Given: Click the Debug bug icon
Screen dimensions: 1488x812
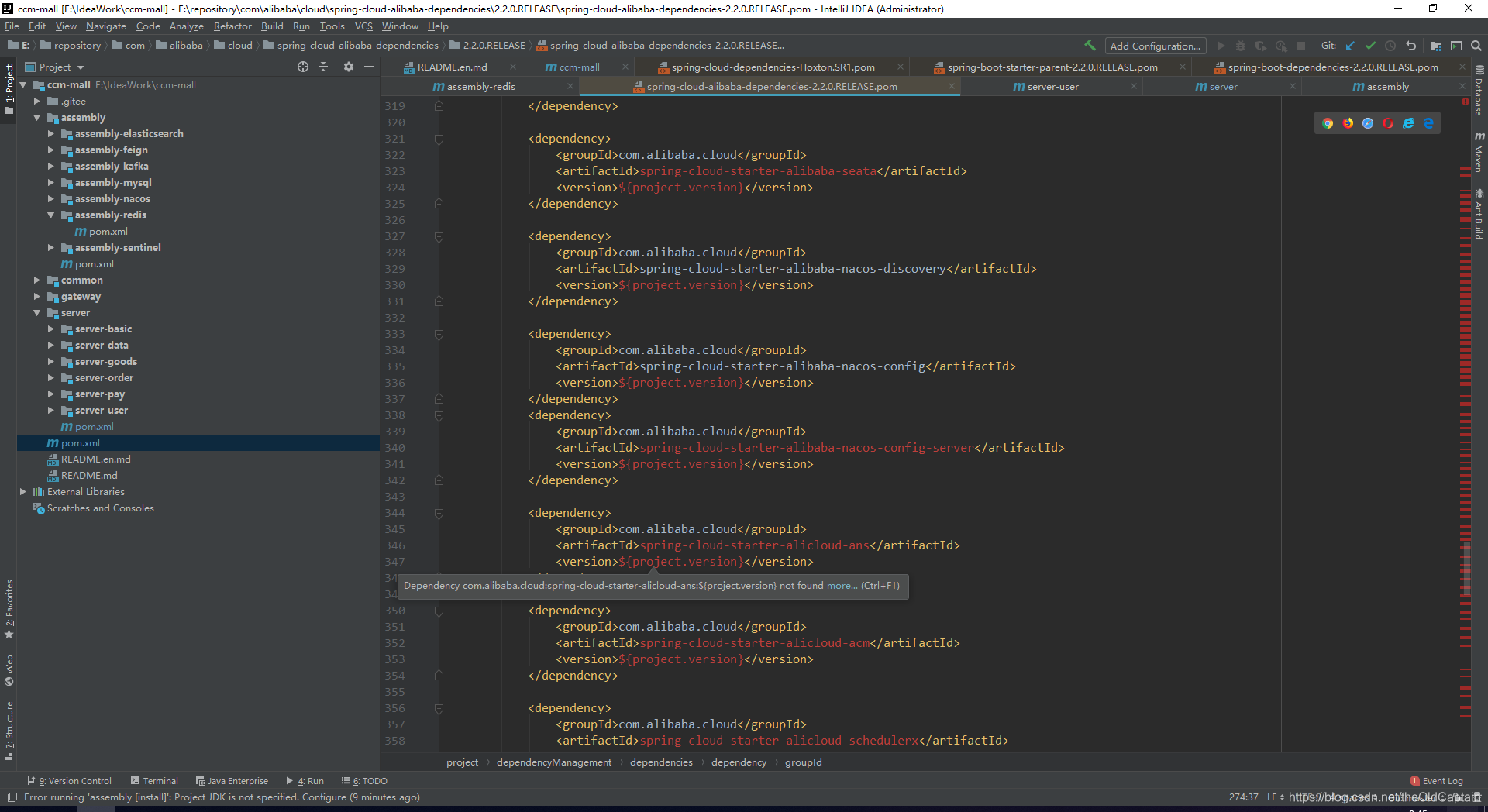Looking at the screenshot, I should [1241, 46].
